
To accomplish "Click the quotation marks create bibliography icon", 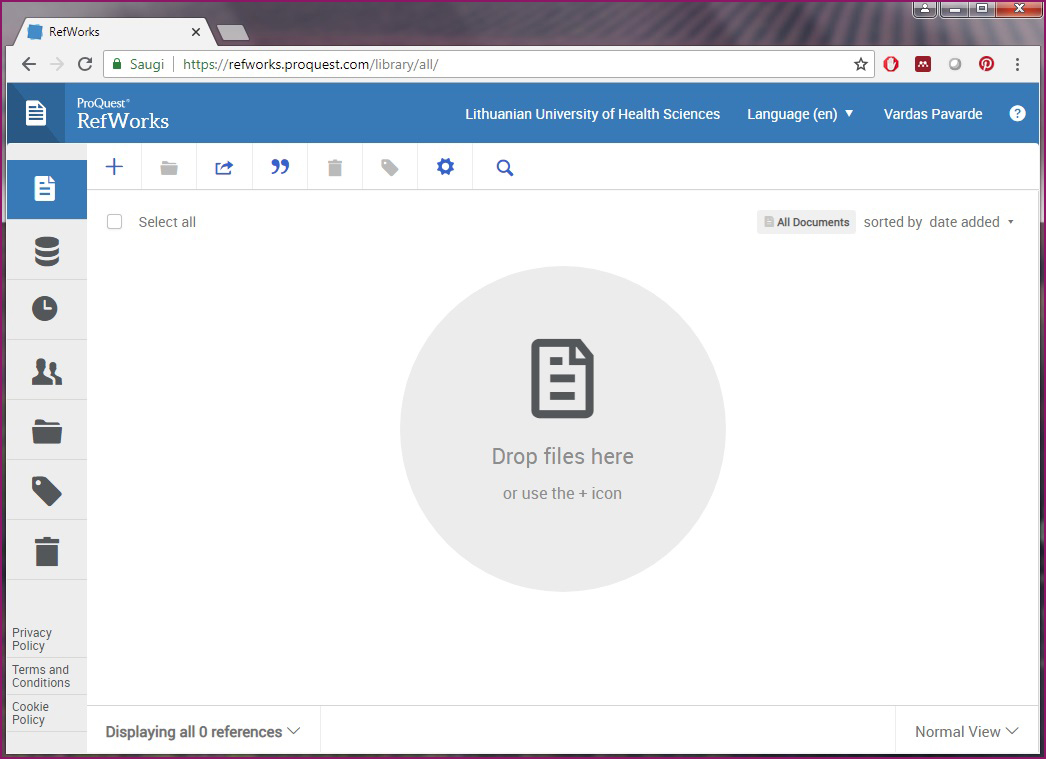I will (x=280, y=167).
